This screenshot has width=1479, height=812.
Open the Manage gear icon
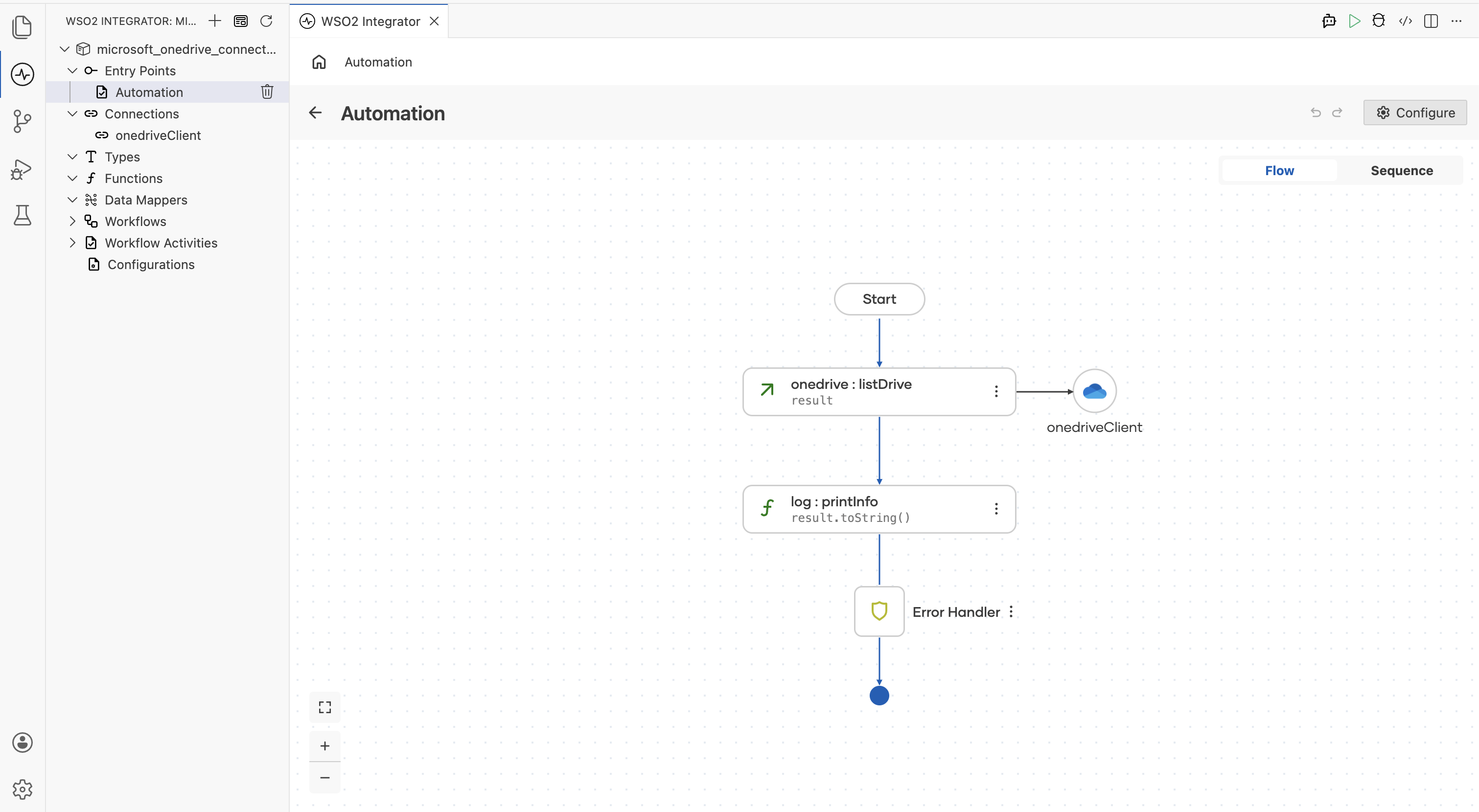pos(22,789)
